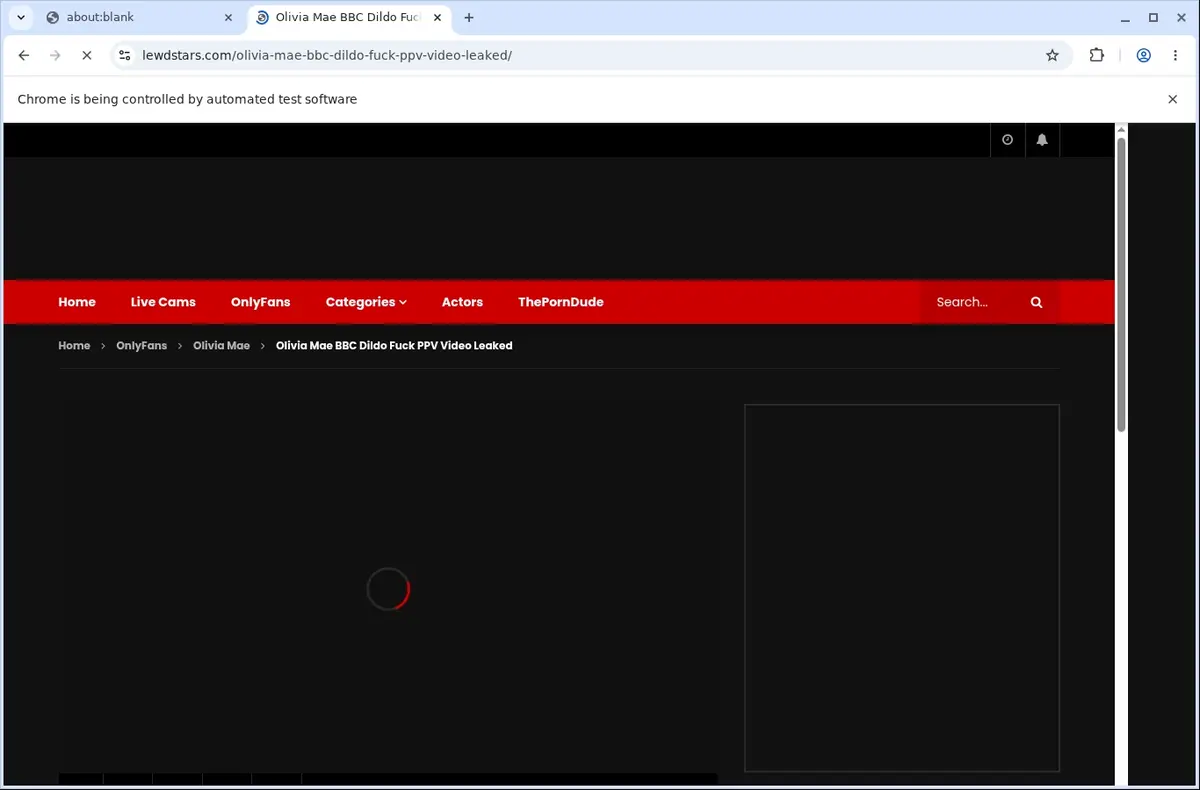Click the current page breadcrumb title
Viewport: 1200px width, 790px height.
pyautogui.click(x=394, y=345)
